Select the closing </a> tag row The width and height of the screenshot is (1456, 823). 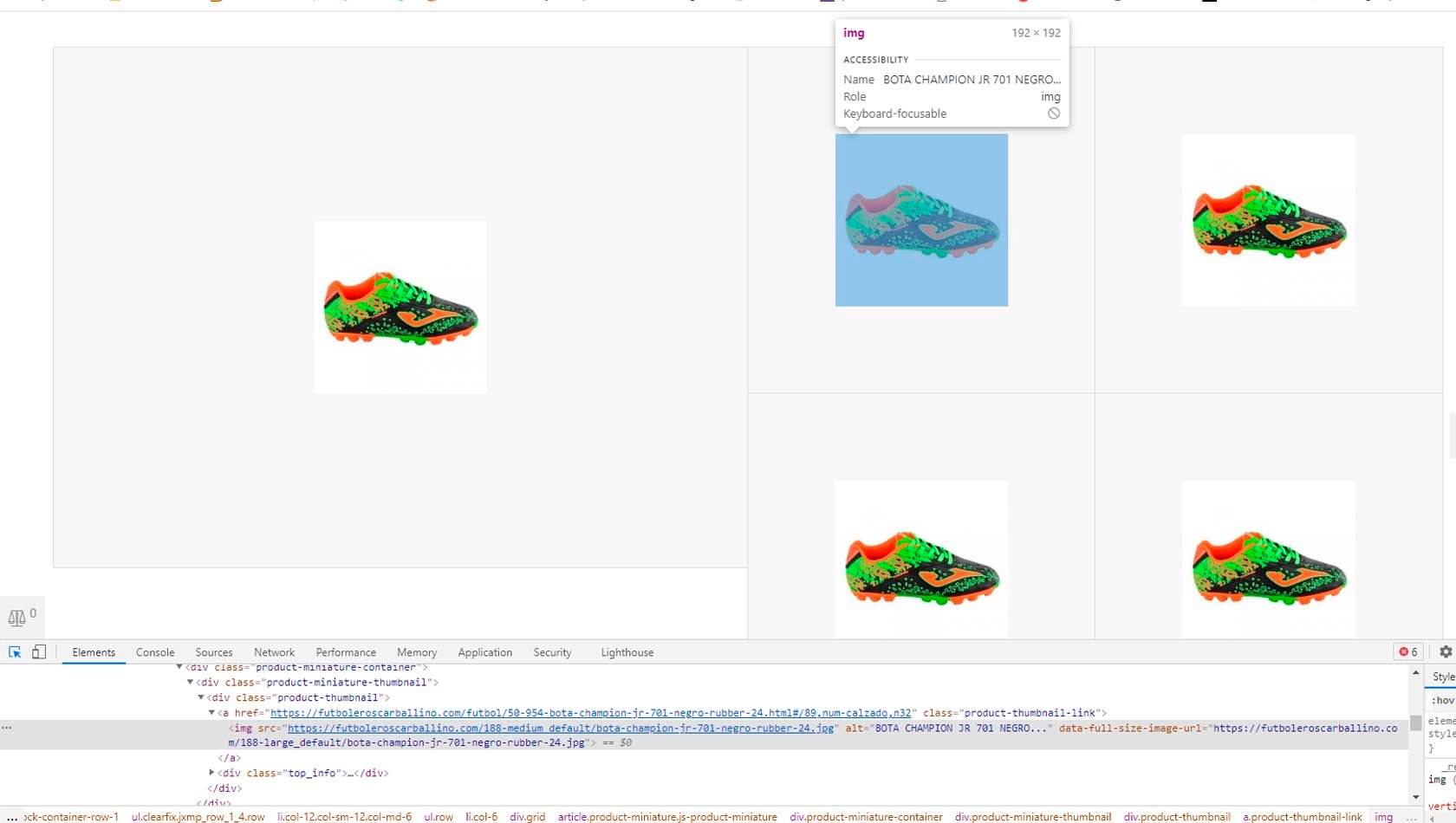point(229,758)
